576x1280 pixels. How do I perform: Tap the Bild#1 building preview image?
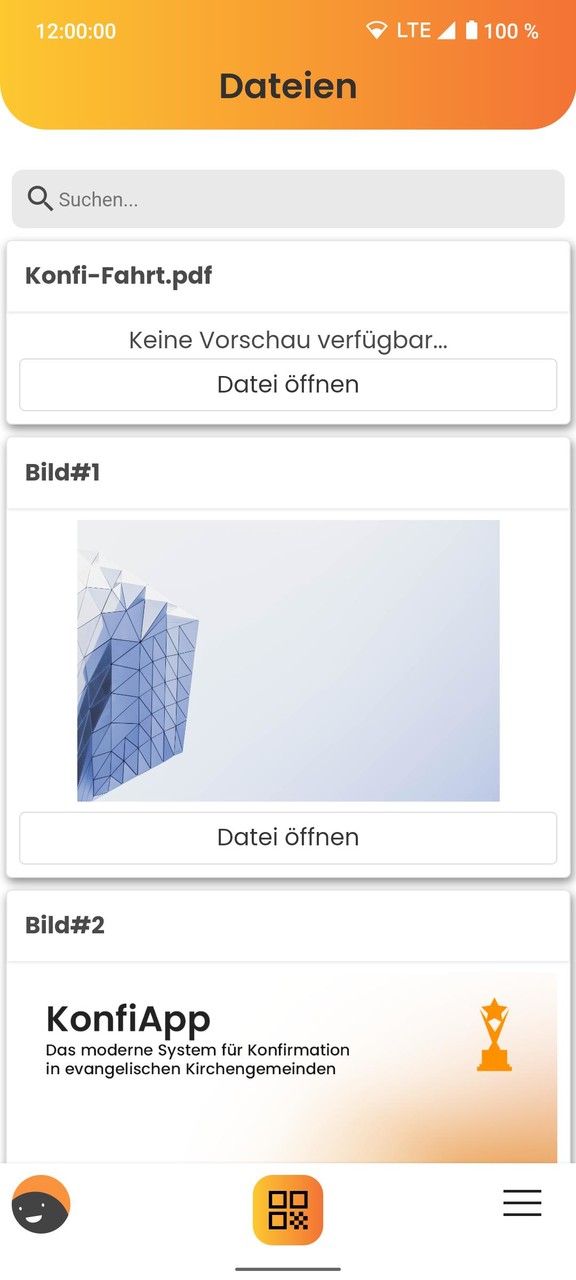(288, 660)
